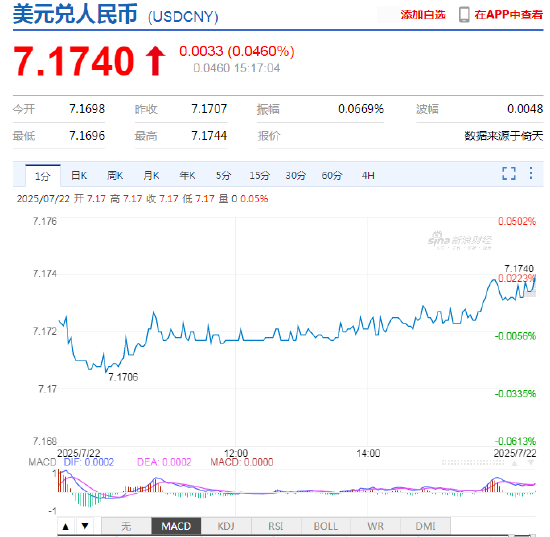Open the 在APP中查看 link
550x537 pixels.
(509, 15)
